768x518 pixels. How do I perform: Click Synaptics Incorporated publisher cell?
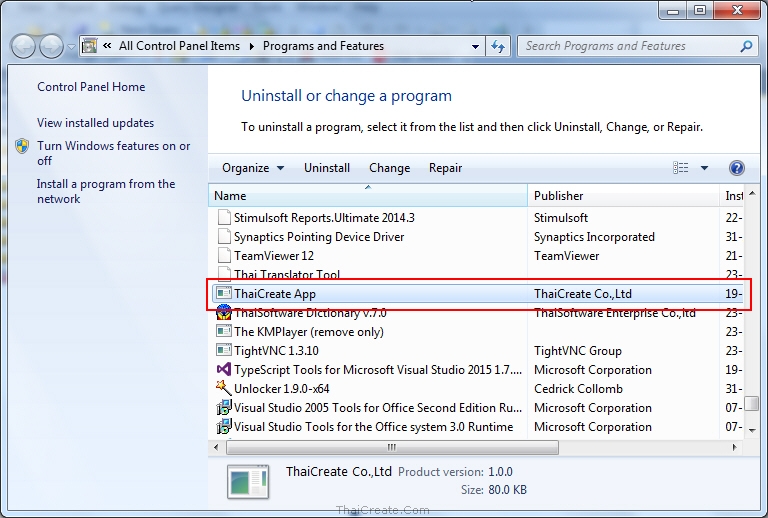click(x=594, y=237)
